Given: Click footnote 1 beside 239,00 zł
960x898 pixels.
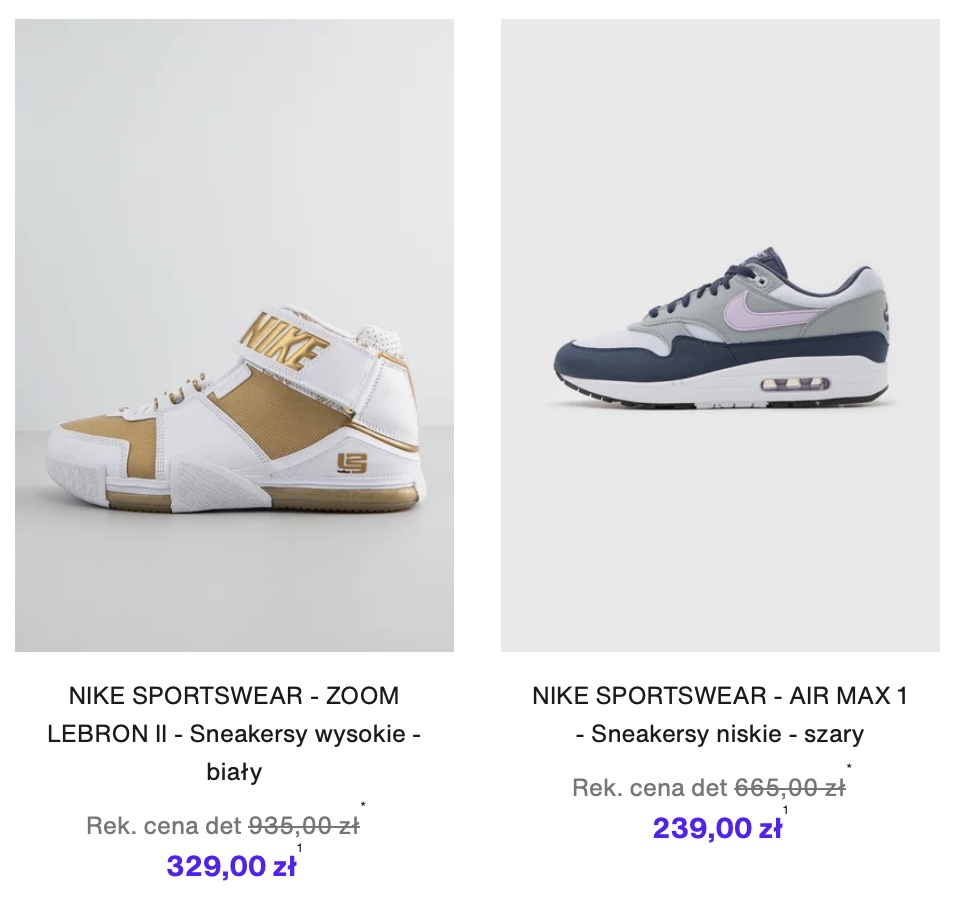Looking at the screenshot, I should 785,810.
